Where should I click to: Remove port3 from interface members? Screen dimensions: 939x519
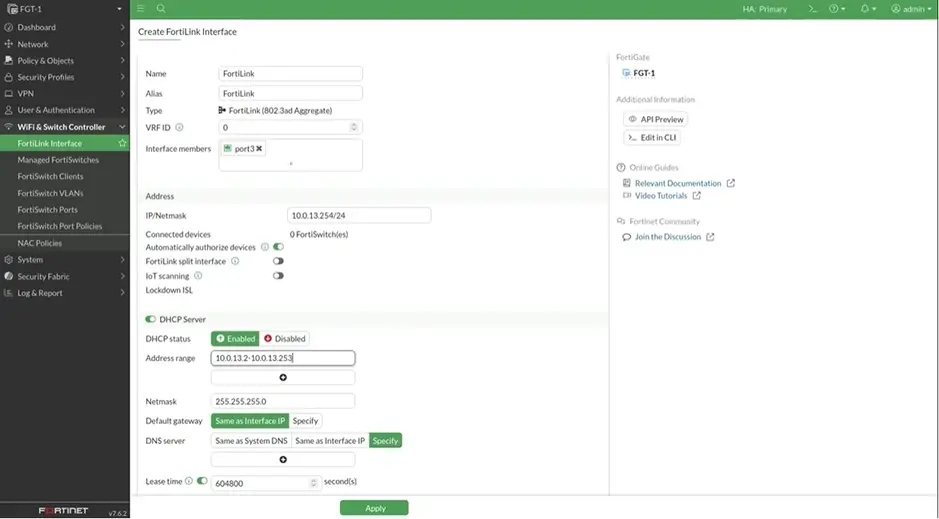pyautogui.click(x=259, y=148)
